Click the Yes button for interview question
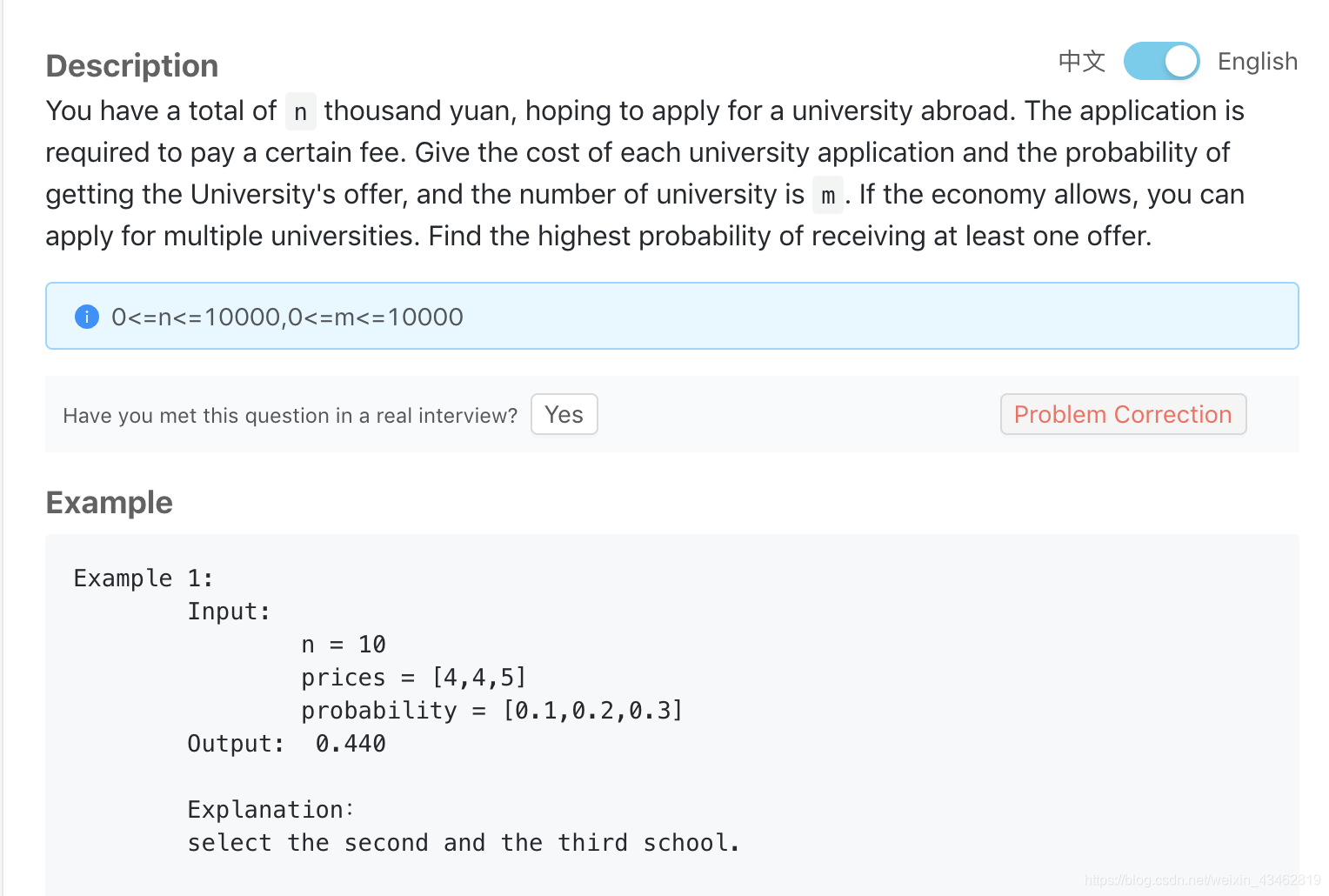 tap(564, 414)
